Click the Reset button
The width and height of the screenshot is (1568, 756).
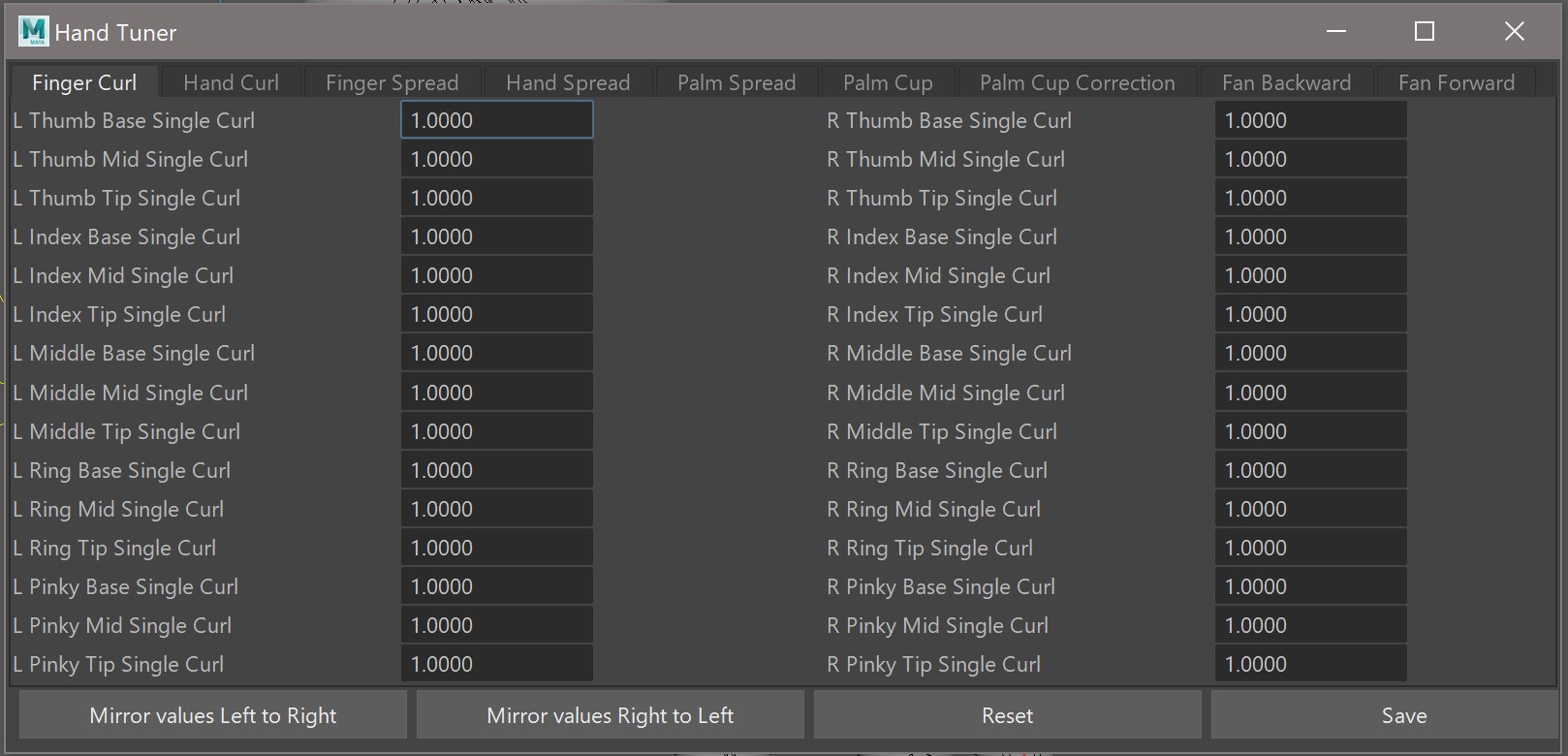click(x=1008, y=715)
